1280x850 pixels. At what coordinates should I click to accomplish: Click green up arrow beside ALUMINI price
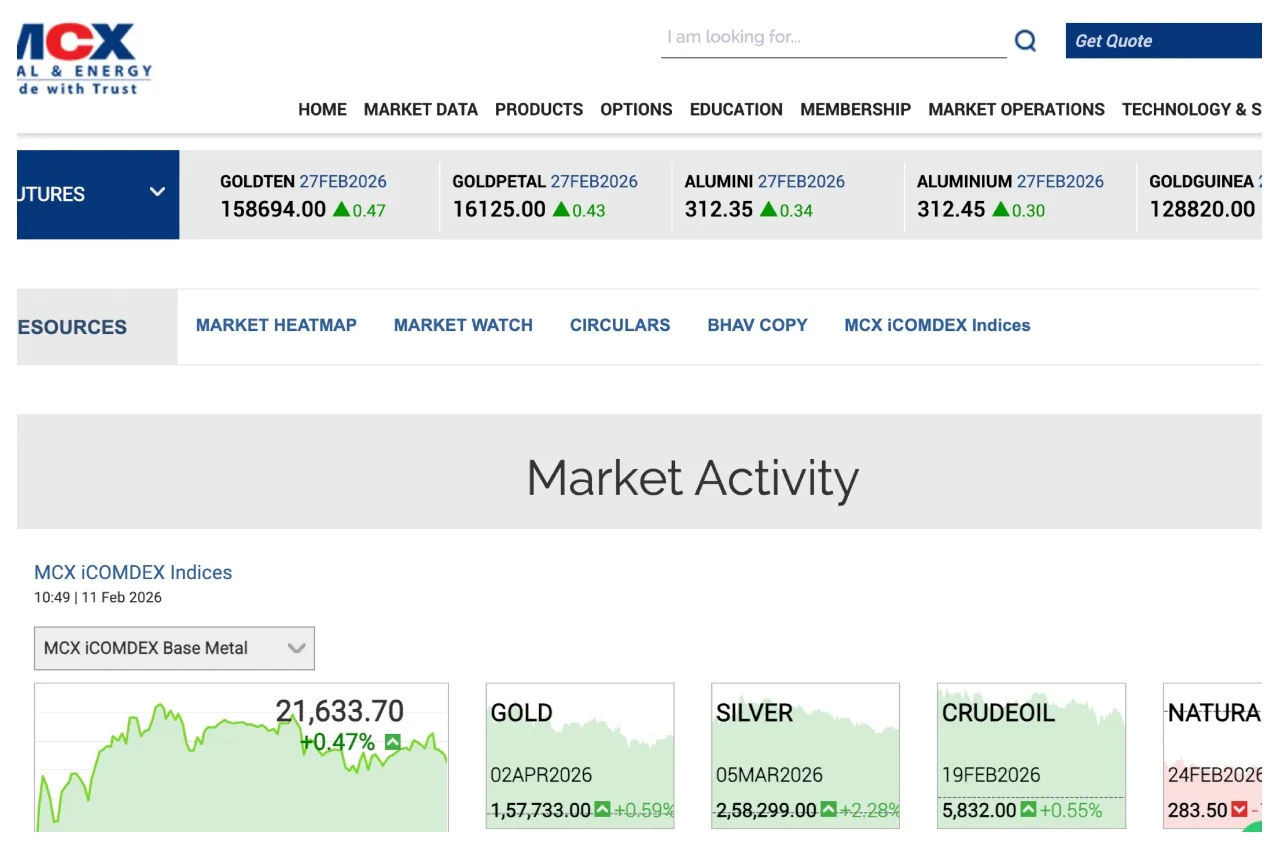tap(768, 209)
